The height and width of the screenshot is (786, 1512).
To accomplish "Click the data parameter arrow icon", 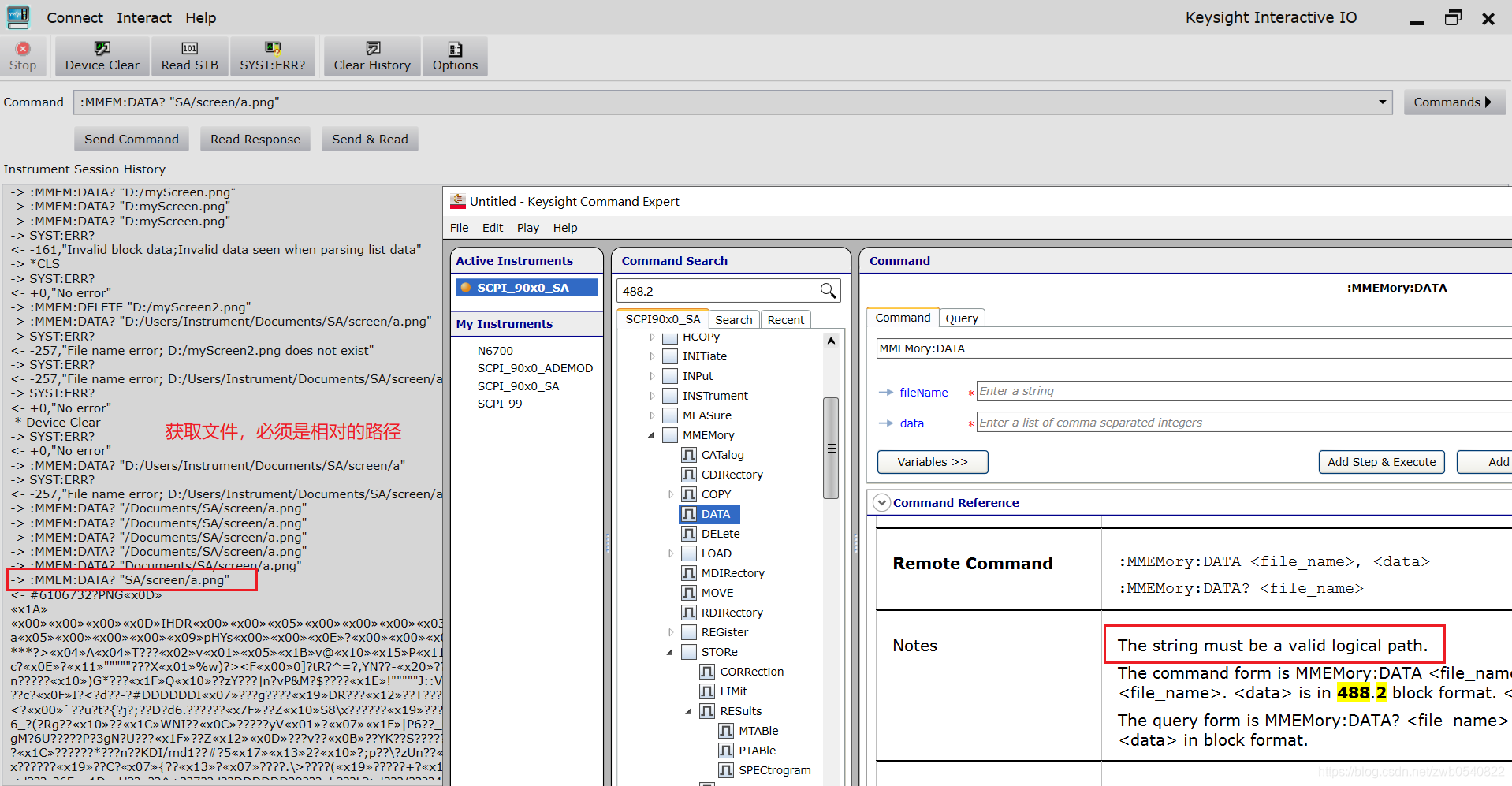I will tap(886, 423).
